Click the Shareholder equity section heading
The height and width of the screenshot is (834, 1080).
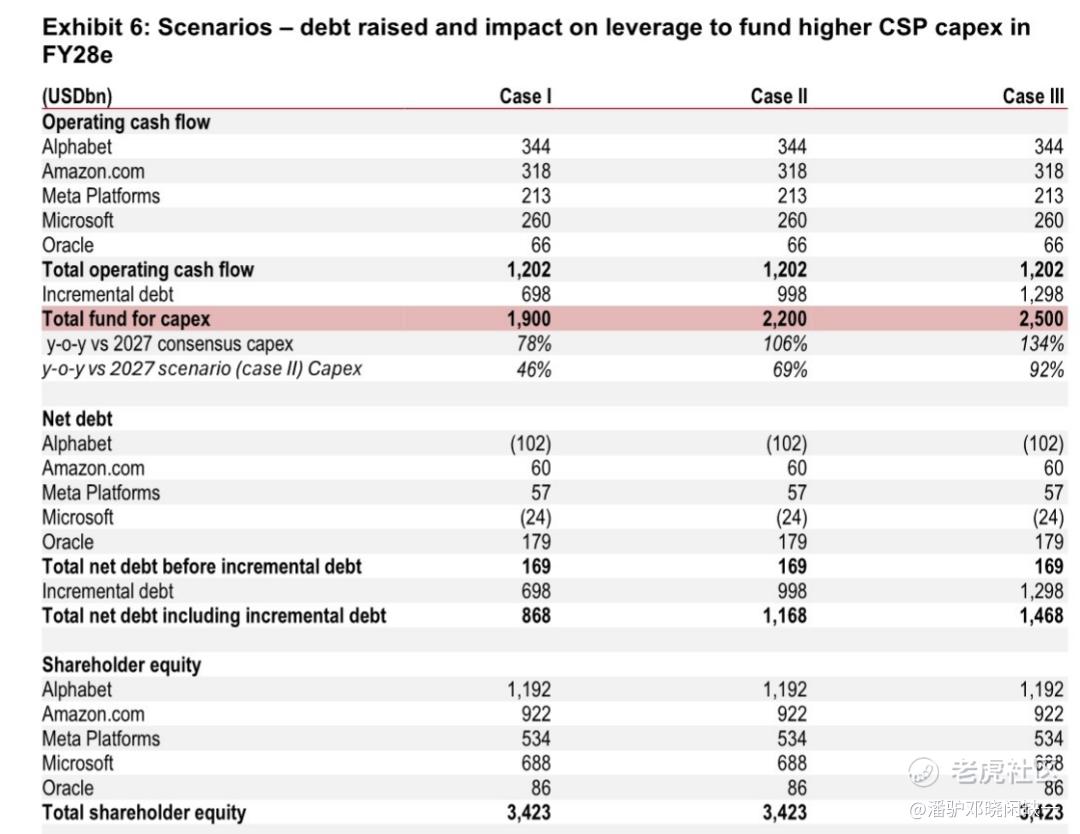[122, 665]
